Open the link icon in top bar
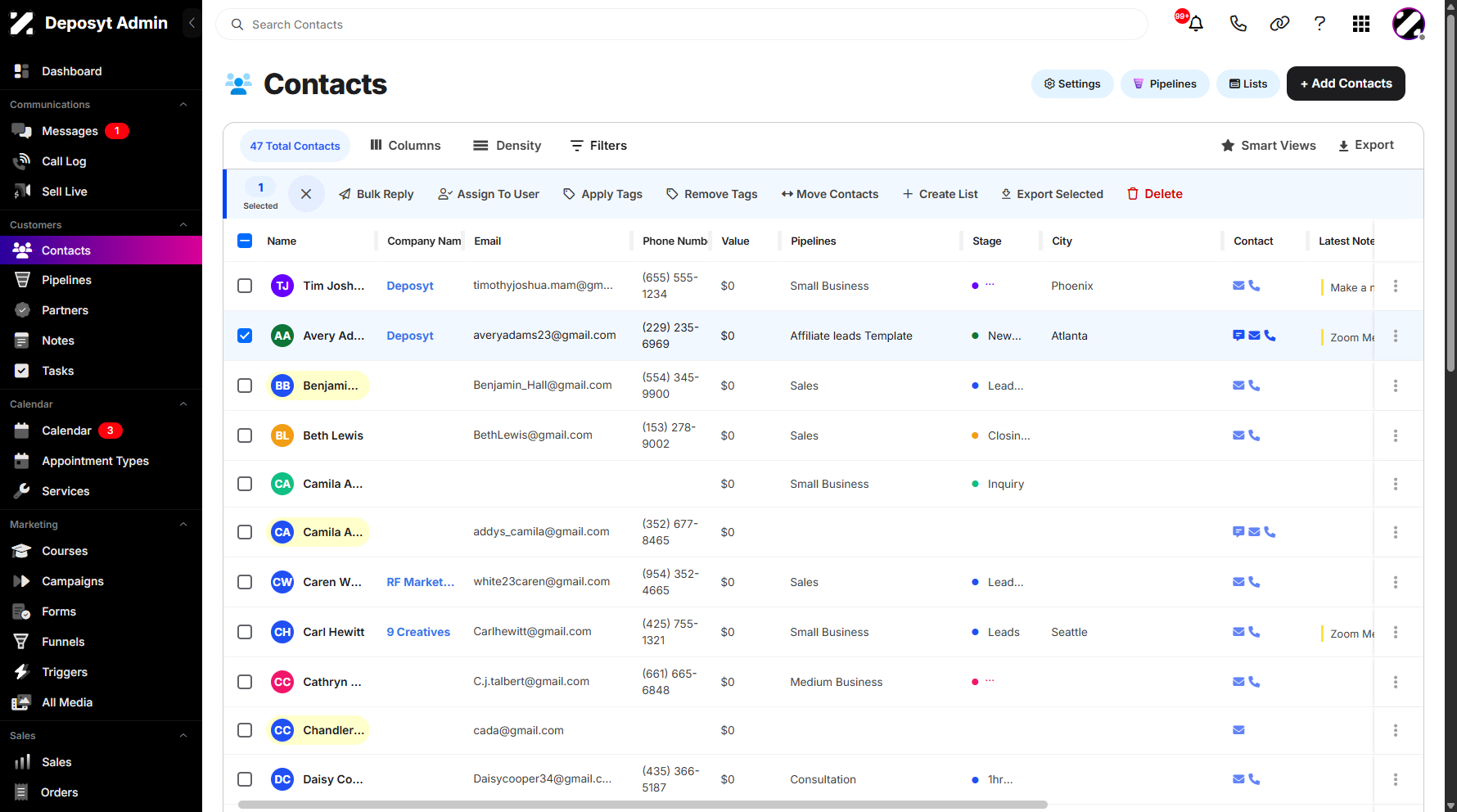 1279,24
